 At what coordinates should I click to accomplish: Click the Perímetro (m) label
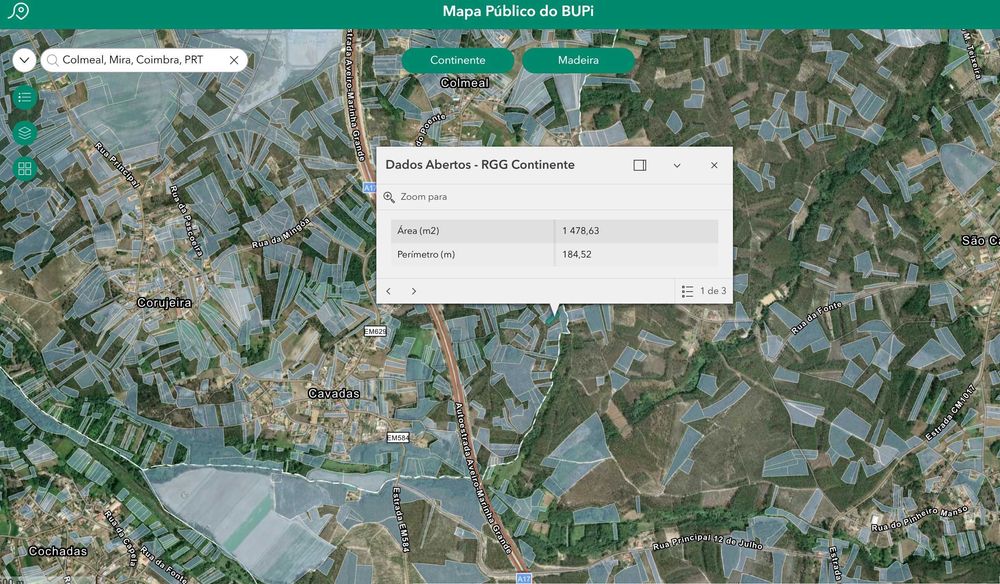425,254
